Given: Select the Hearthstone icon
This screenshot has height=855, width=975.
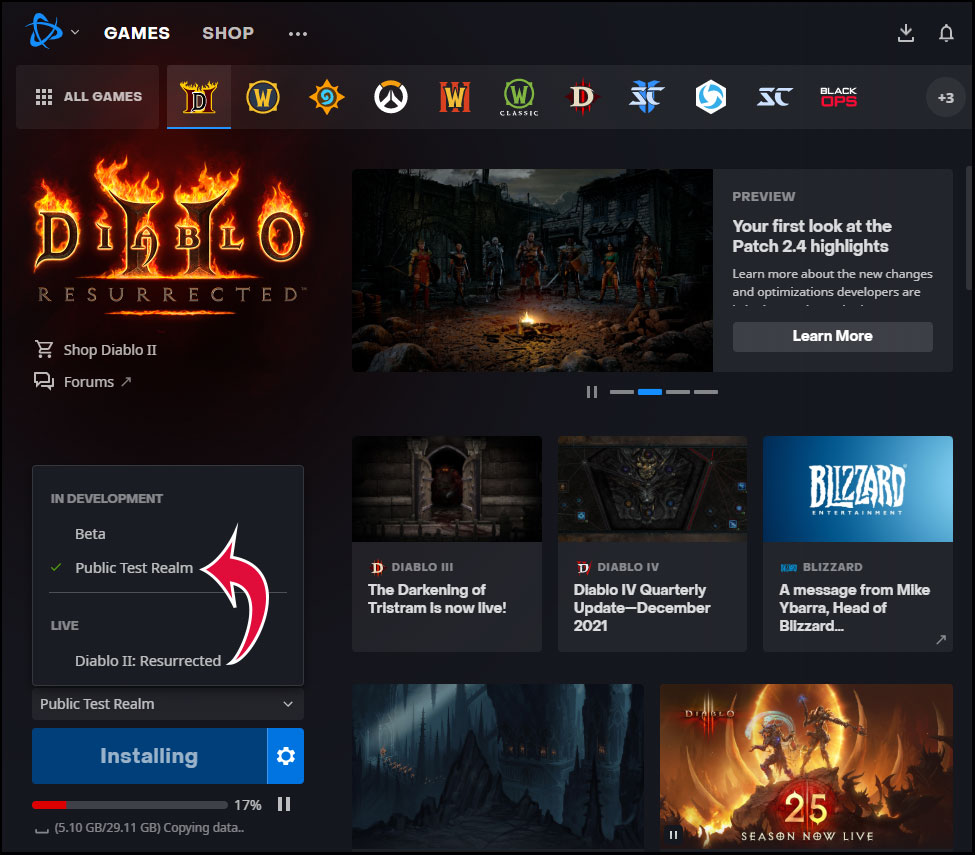Looking at the screenshot, I should (327, 97).
